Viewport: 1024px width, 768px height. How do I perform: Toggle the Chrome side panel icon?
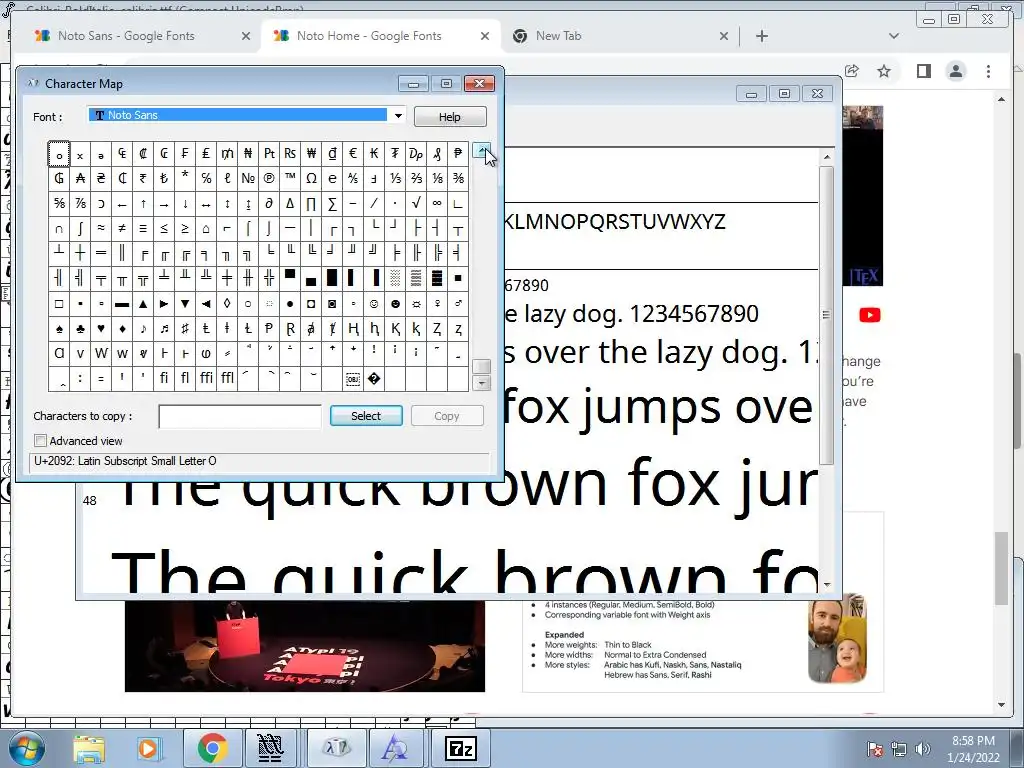click(x=923, y=71)
